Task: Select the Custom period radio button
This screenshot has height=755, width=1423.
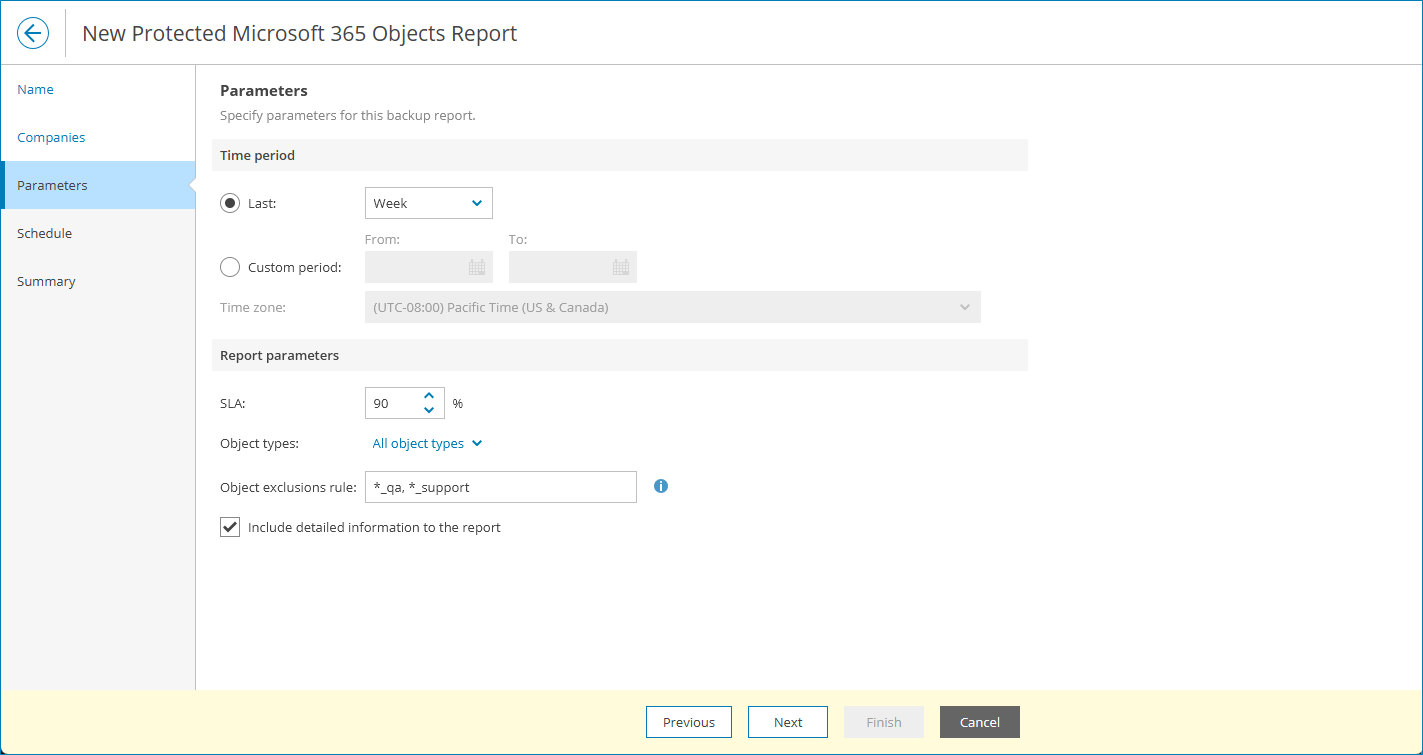Action: click(230, 266)
